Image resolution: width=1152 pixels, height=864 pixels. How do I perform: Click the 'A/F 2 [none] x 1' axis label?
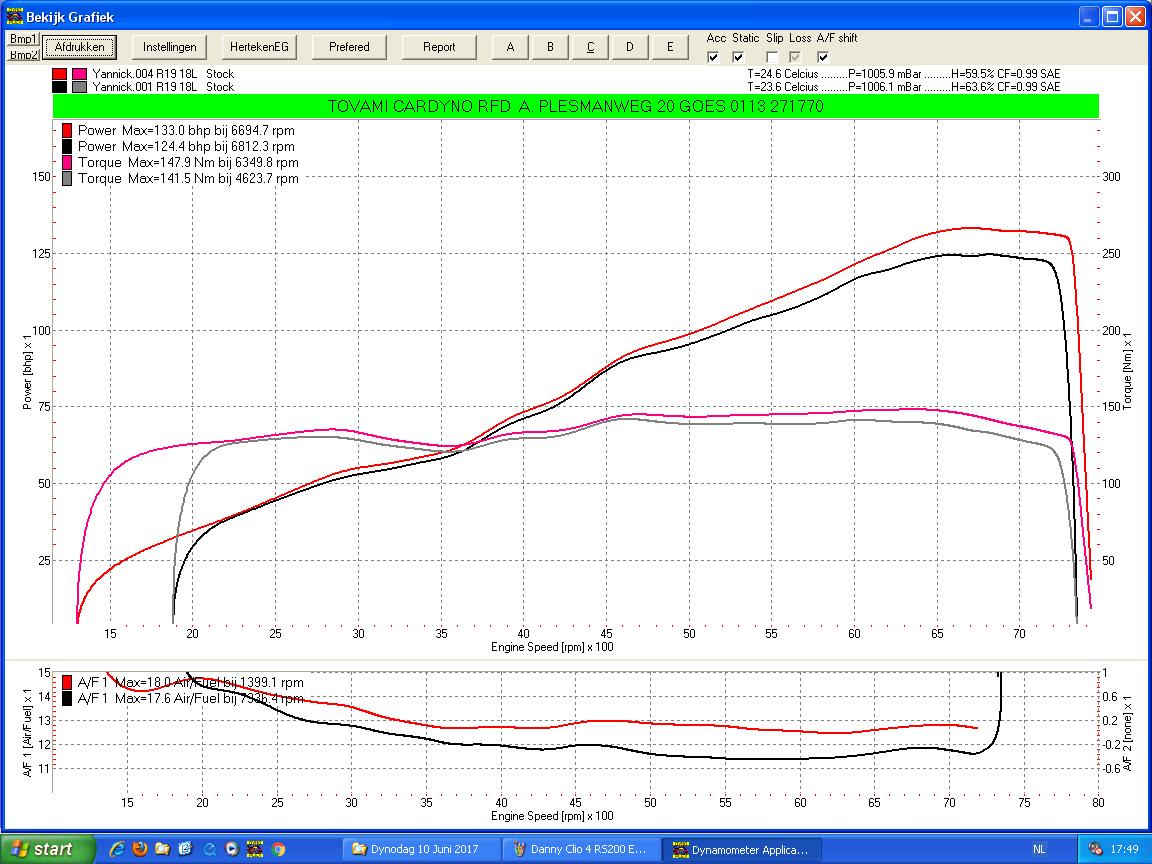coord(1128,733)
